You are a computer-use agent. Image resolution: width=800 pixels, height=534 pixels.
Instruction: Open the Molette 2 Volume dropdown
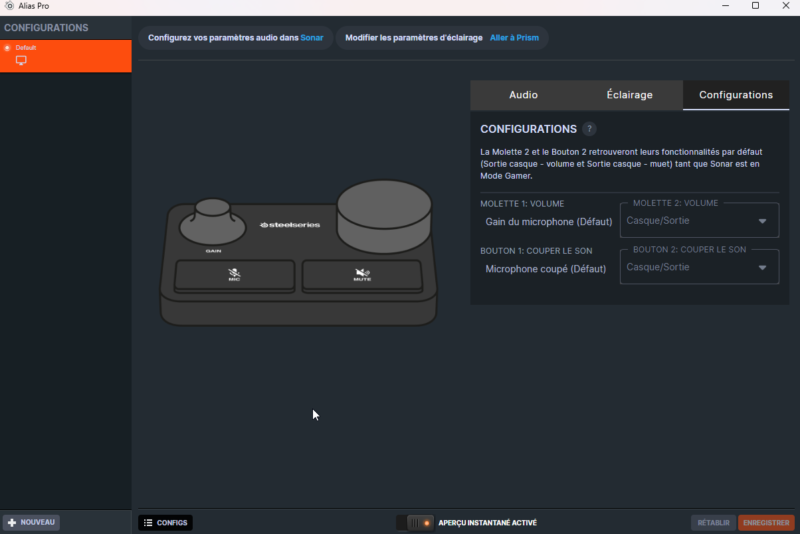tap(698, 221)
